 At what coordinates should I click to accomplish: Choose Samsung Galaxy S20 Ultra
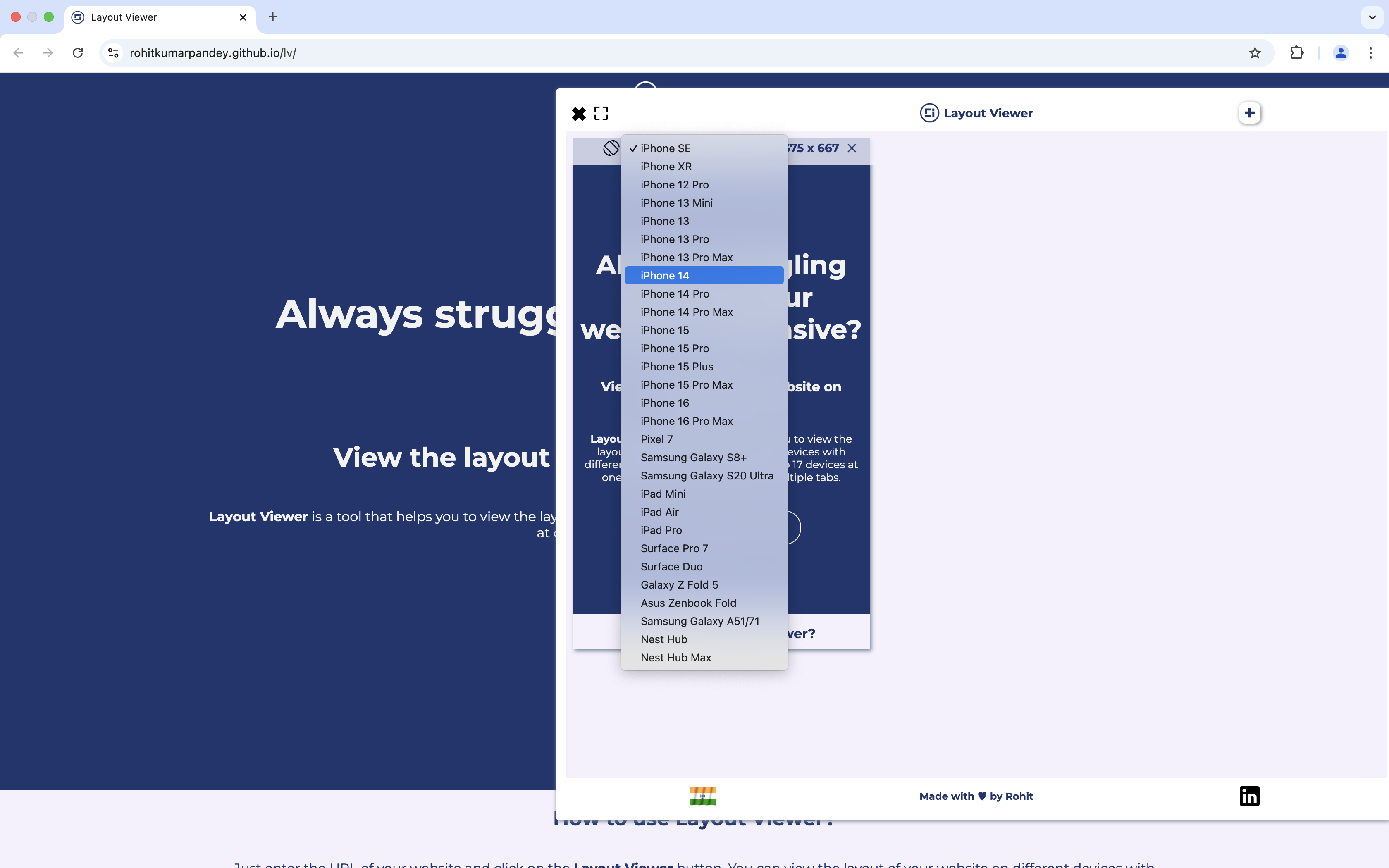tap(704, 475)
